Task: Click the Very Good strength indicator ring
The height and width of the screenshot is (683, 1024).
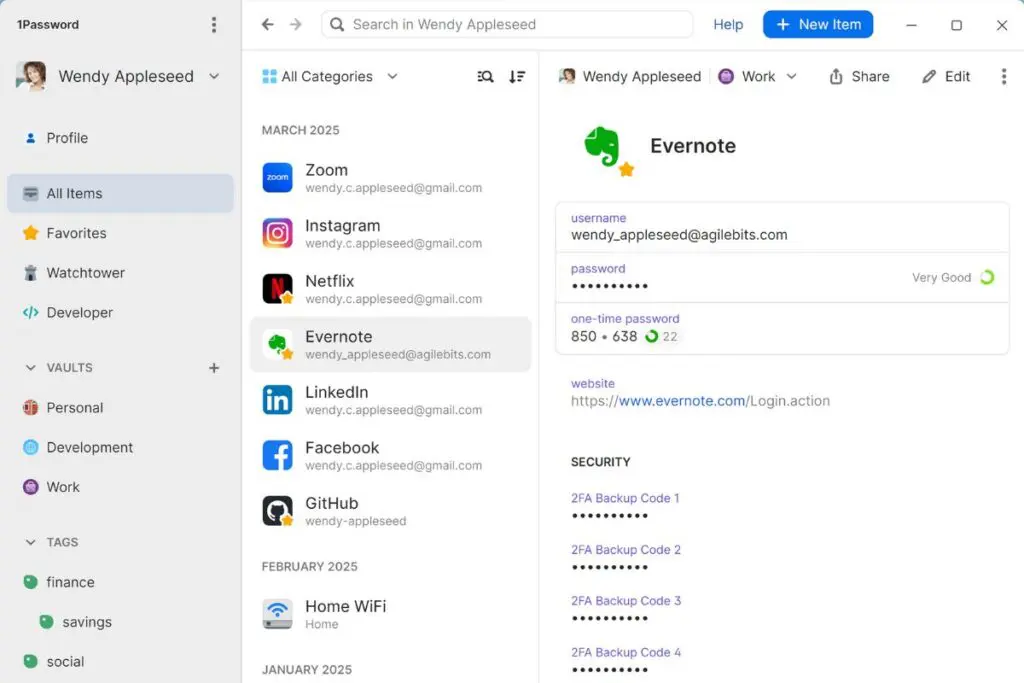Action: pos(987,278)
